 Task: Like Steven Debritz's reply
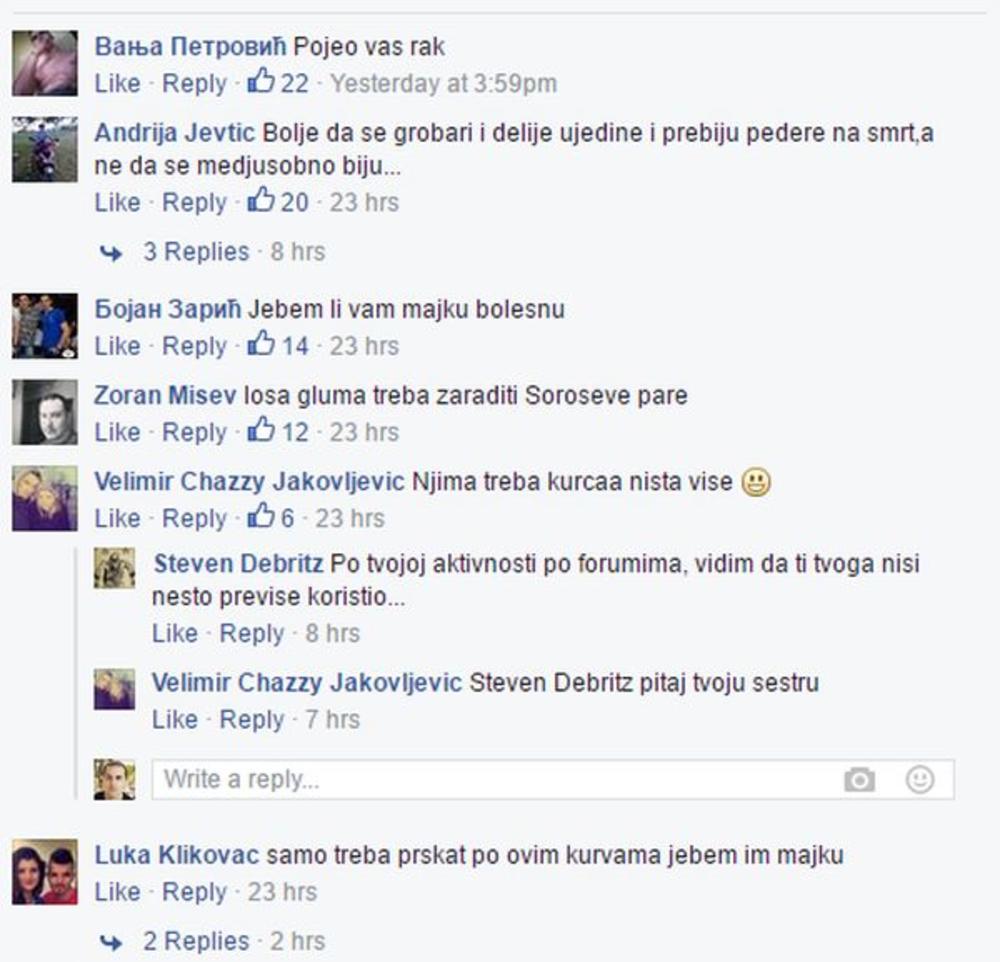(175, 633)
